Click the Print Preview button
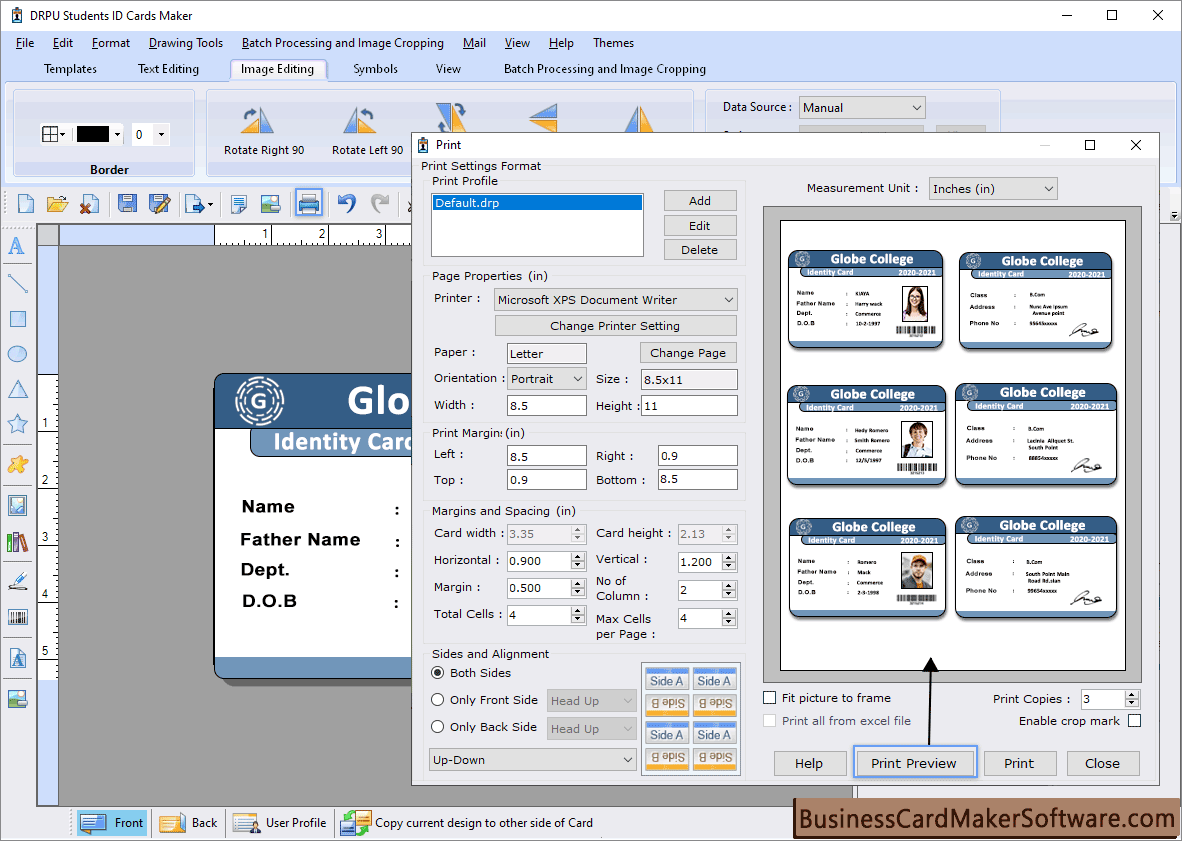The image size is (1182, 841). 913,762
